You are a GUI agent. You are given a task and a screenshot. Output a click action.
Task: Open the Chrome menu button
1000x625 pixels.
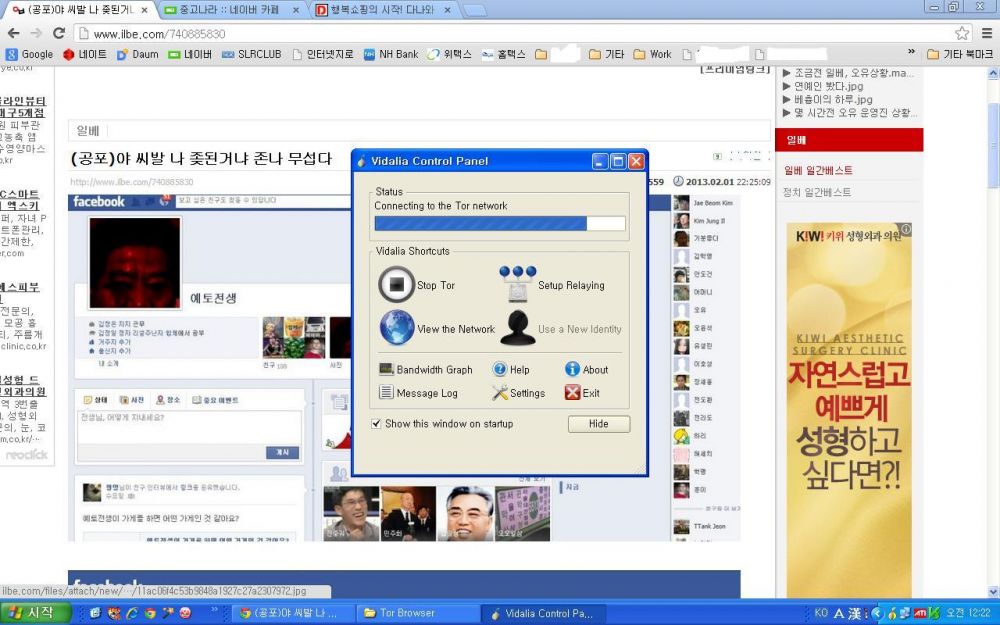coord(987,33)
